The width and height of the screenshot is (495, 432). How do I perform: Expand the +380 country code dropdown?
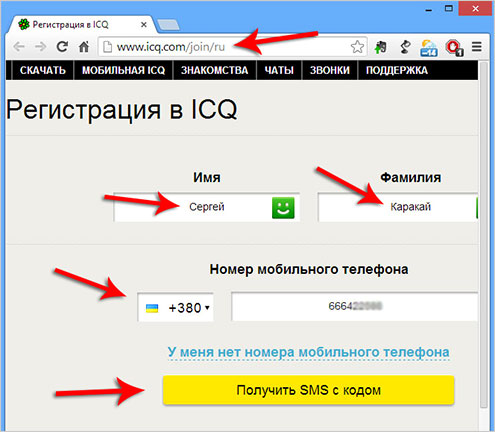click(x=175, y=307)
